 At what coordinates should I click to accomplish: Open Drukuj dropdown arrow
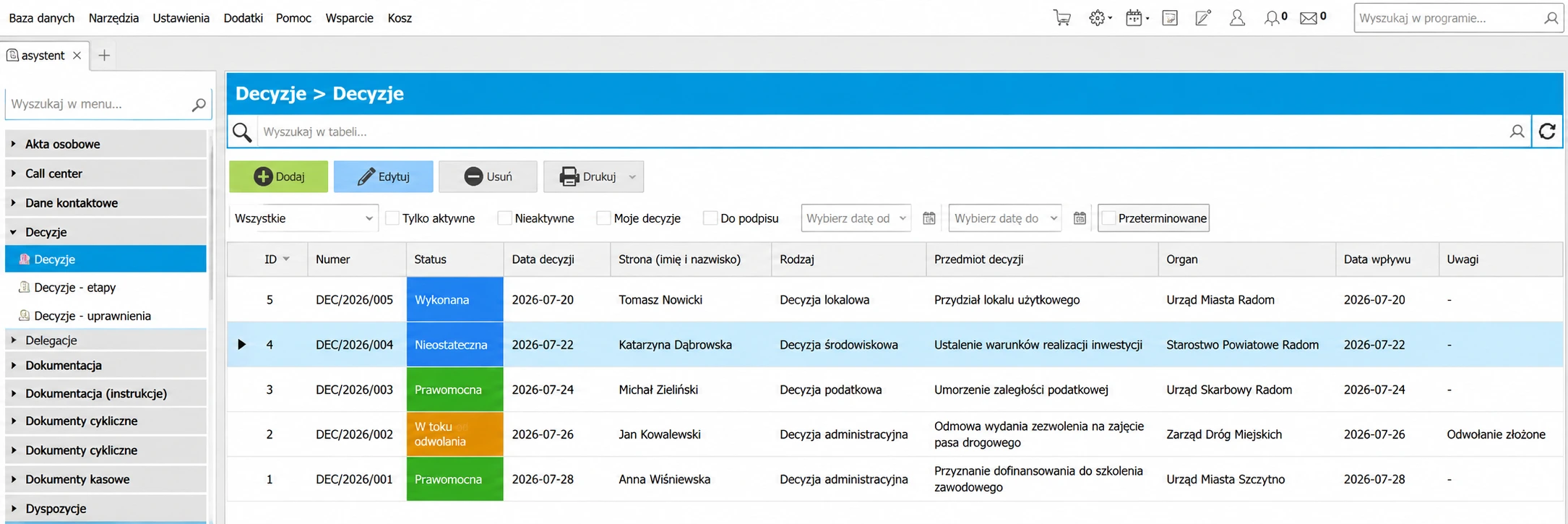pyautogui.click(x=632, y=177)
